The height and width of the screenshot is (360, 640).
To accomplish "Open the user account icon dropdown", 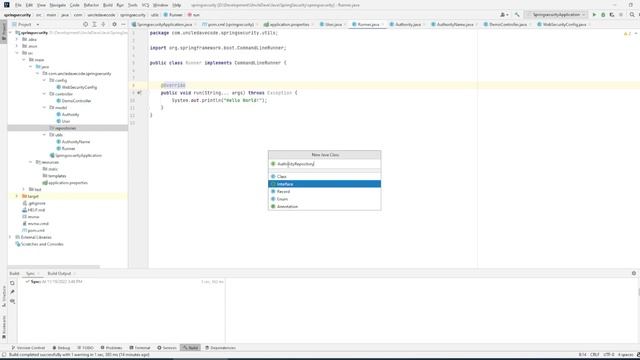I will click(504, 15).
